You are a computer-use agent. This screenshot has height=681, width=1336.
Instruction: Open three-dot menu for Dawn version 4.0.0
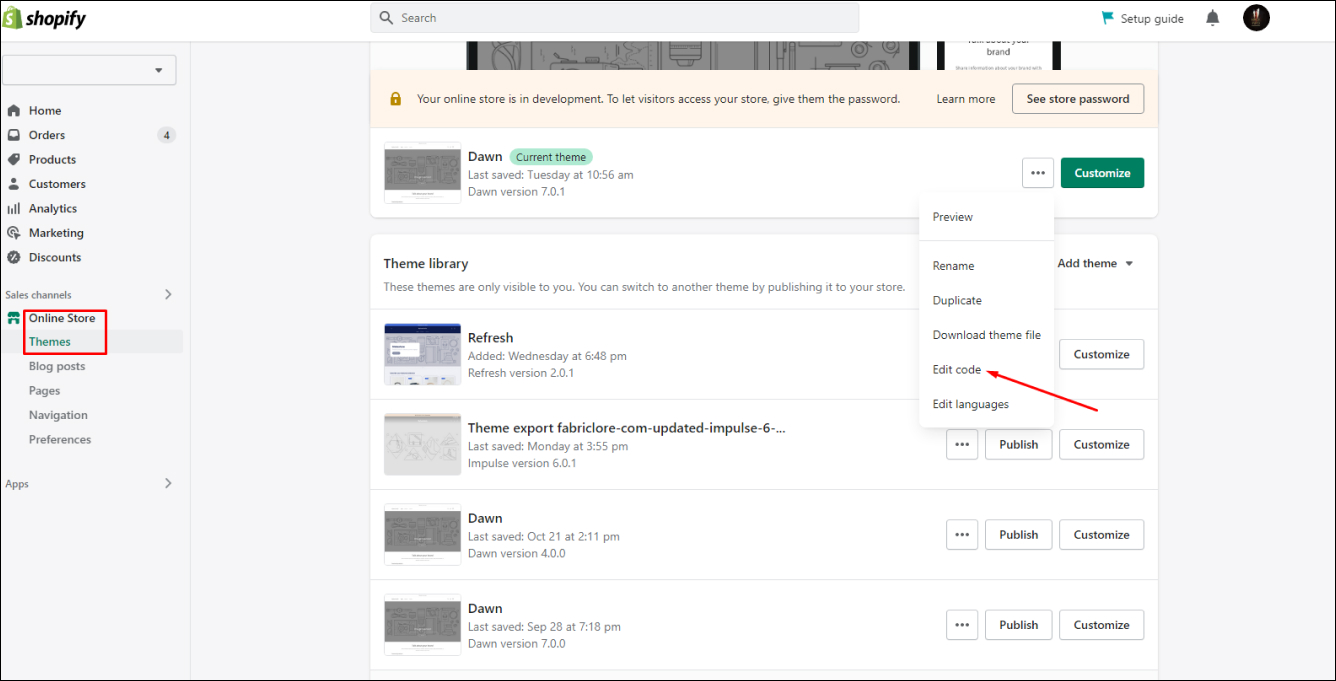(x=962, y=535)
